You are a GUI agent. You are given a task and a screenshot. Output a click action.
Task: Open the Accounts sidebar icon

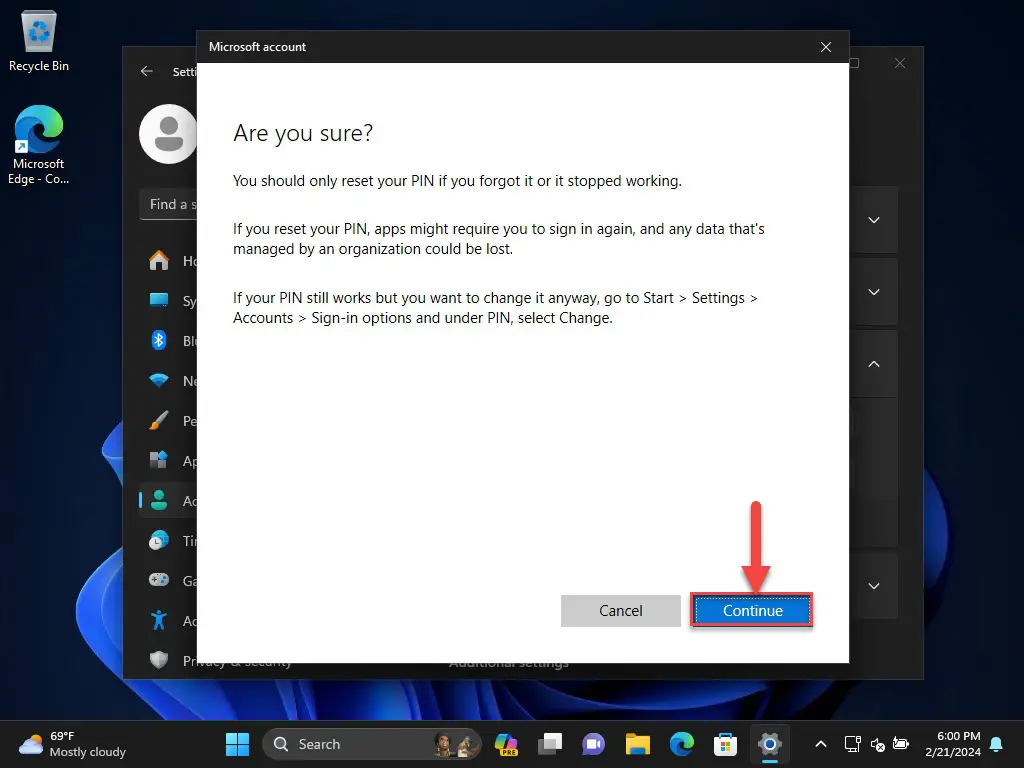click(x=159, y=500)
